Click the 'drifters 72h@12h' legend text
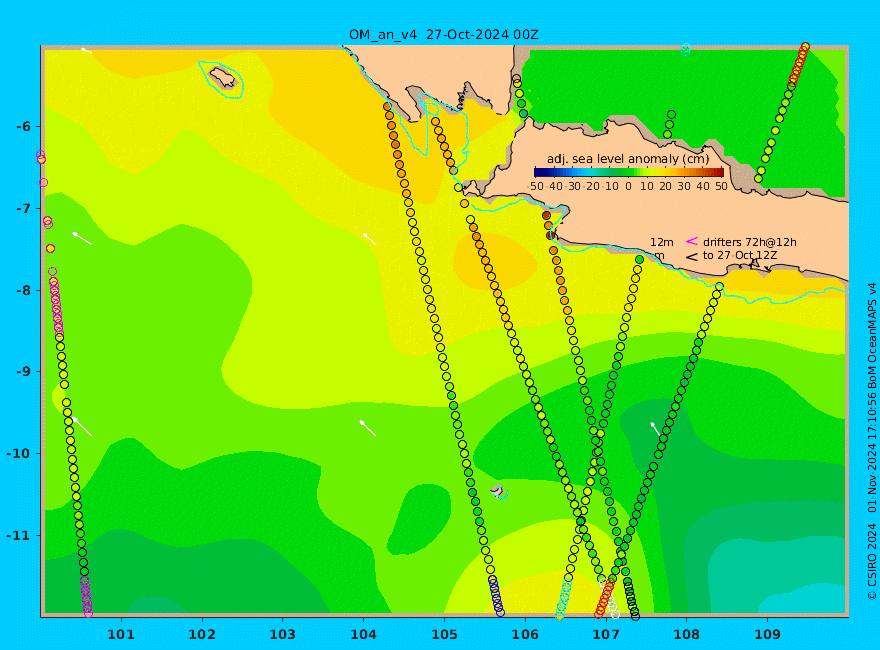 (x=750, y=242)
